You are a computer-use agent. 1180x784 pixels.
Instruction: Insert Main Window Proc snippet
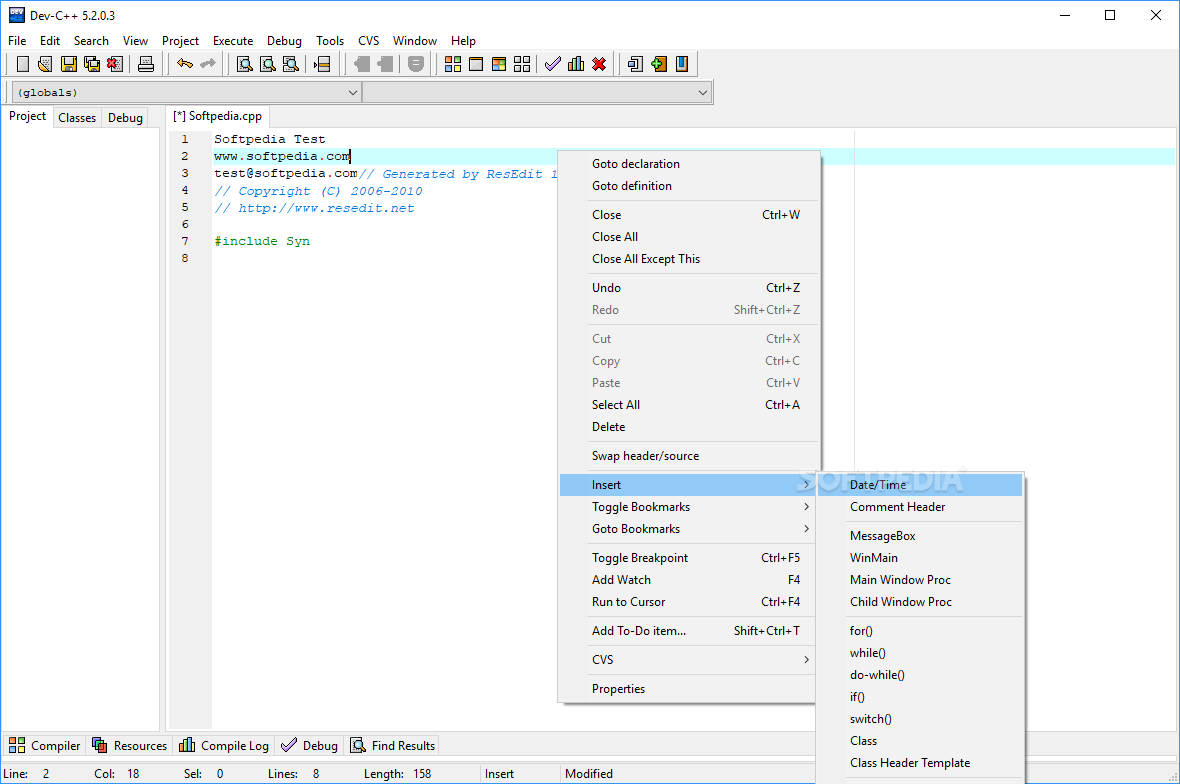tap(920, 579)
